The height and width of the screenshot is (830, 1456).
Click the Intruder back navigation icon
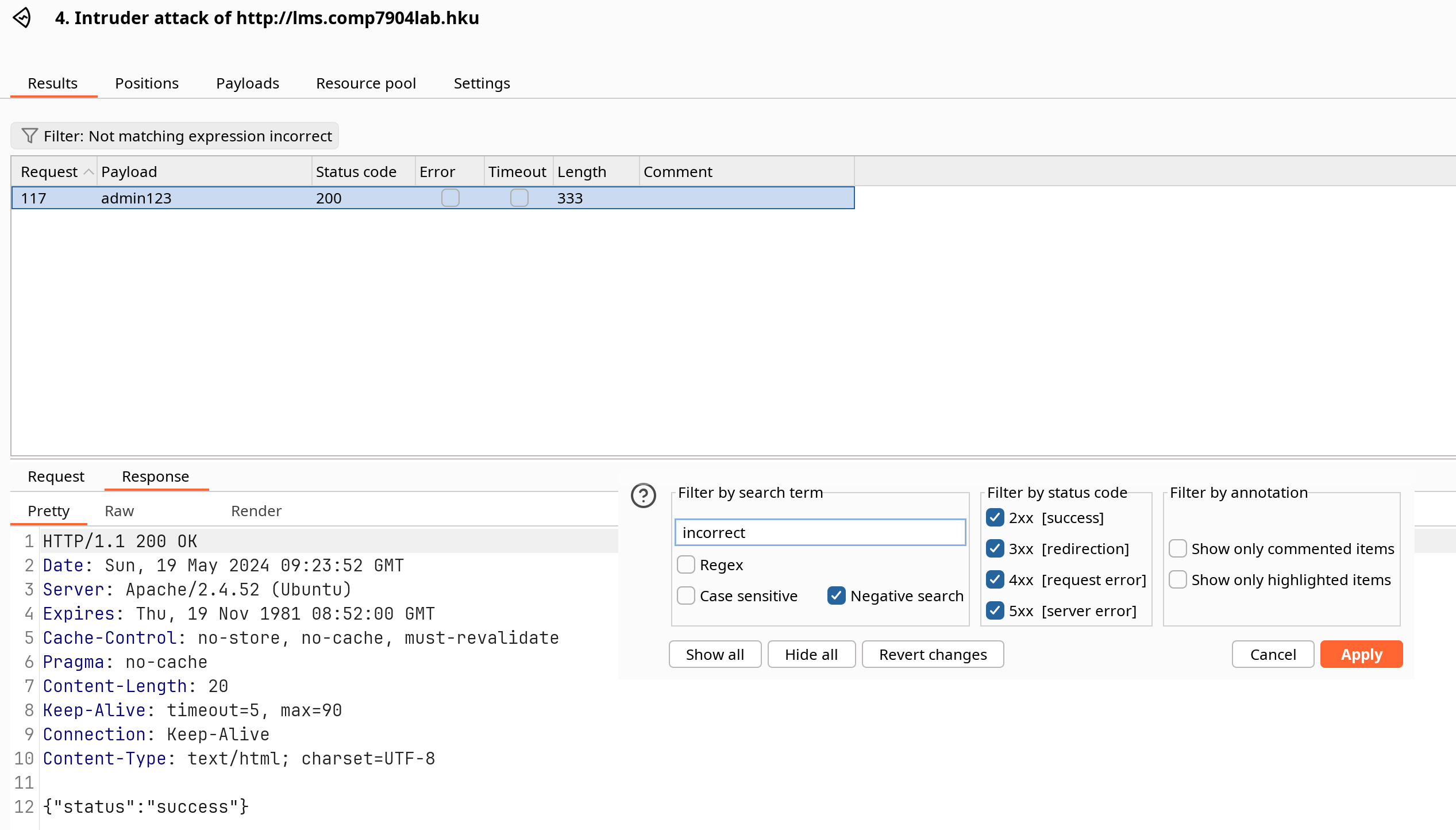click(x=22, y=17)
